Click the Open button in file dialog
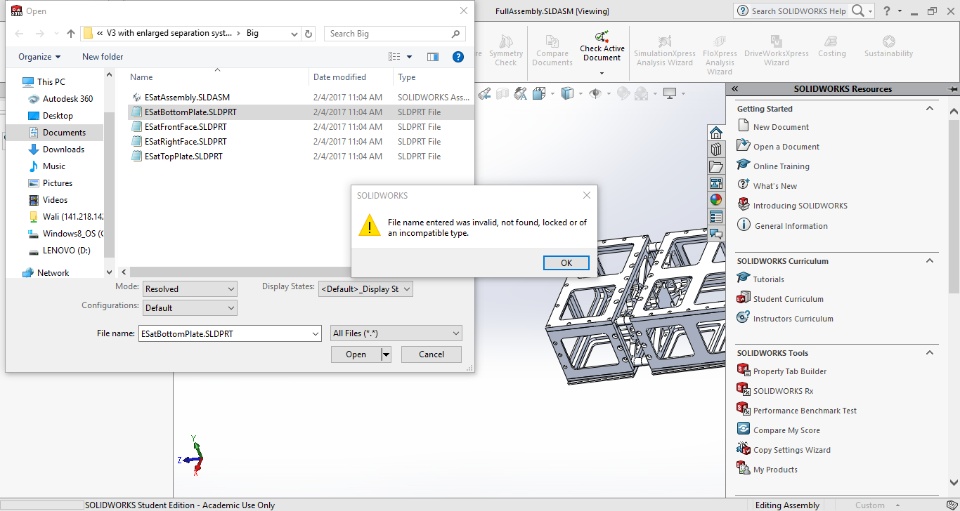 tap(356, 354)
